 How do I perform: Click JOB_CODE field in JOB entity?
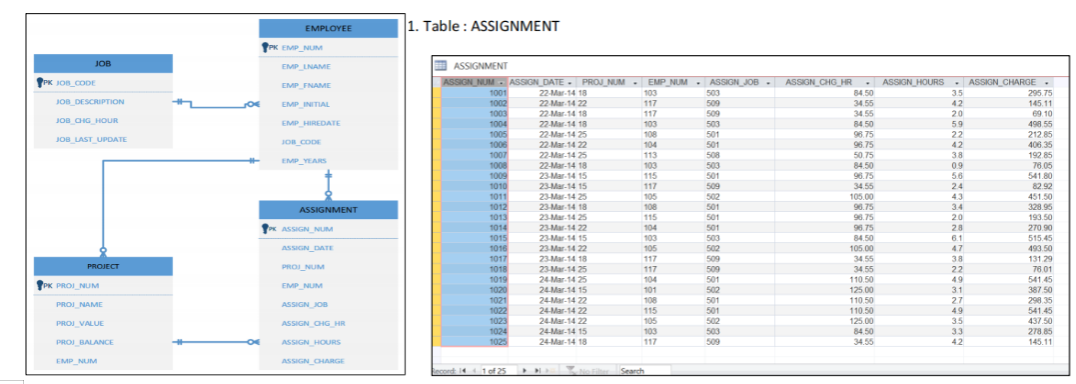[75, 83]
